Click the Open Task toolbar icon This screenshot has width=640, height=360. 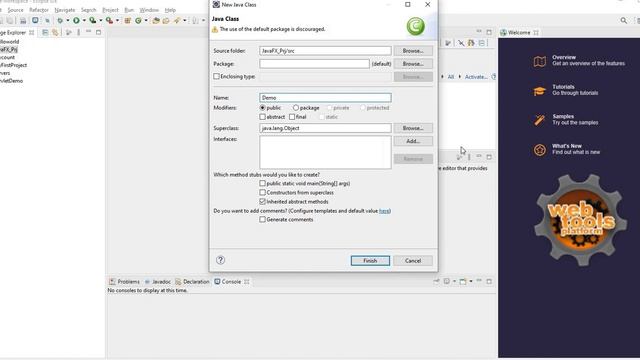166,20
